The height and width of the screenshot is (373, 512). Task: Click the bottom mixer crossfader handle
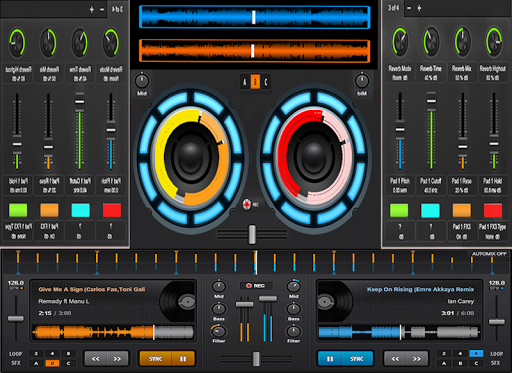256,359
